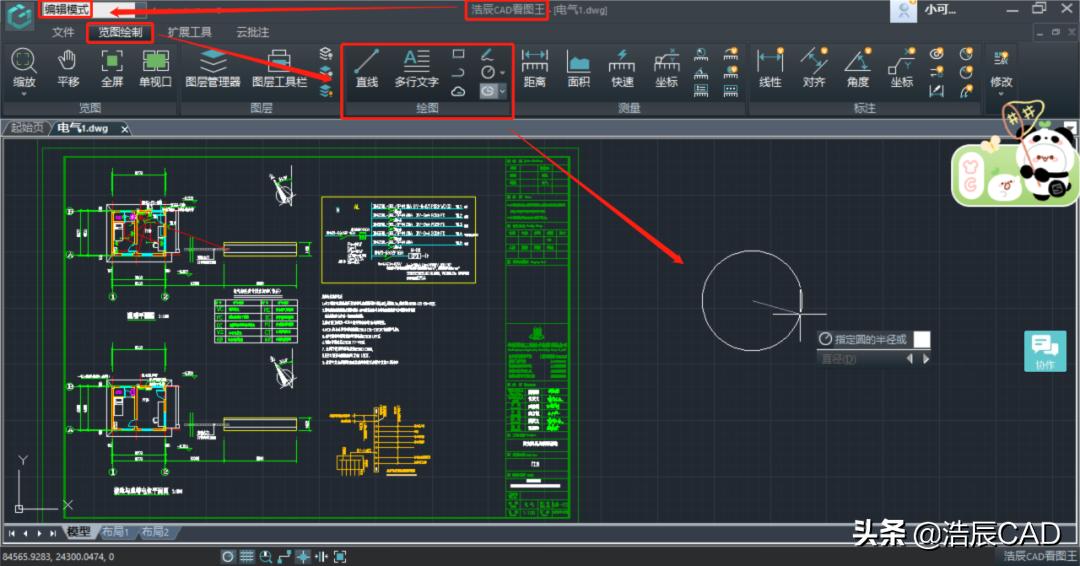This screenshot has width=1080, height=566.
Task: Click the 线性 linear dimension tool
Action: click(770, 68)
